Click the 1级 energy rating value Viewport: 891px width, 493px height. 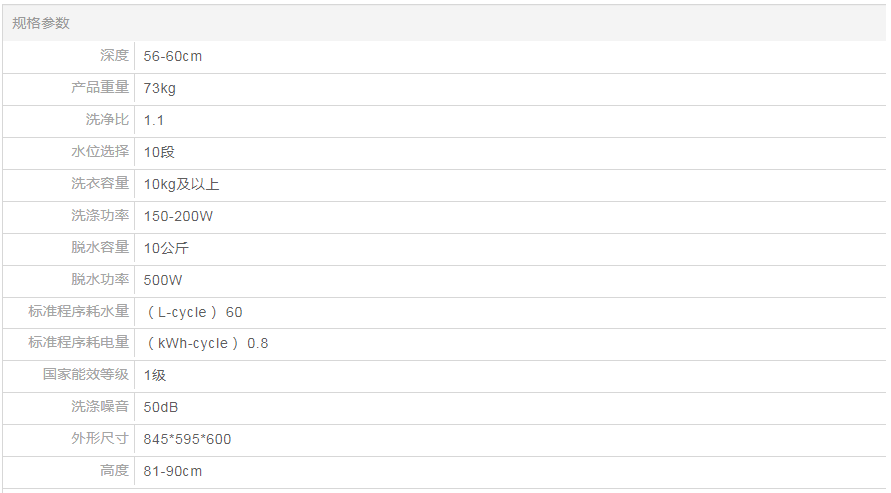click(154, 375)
